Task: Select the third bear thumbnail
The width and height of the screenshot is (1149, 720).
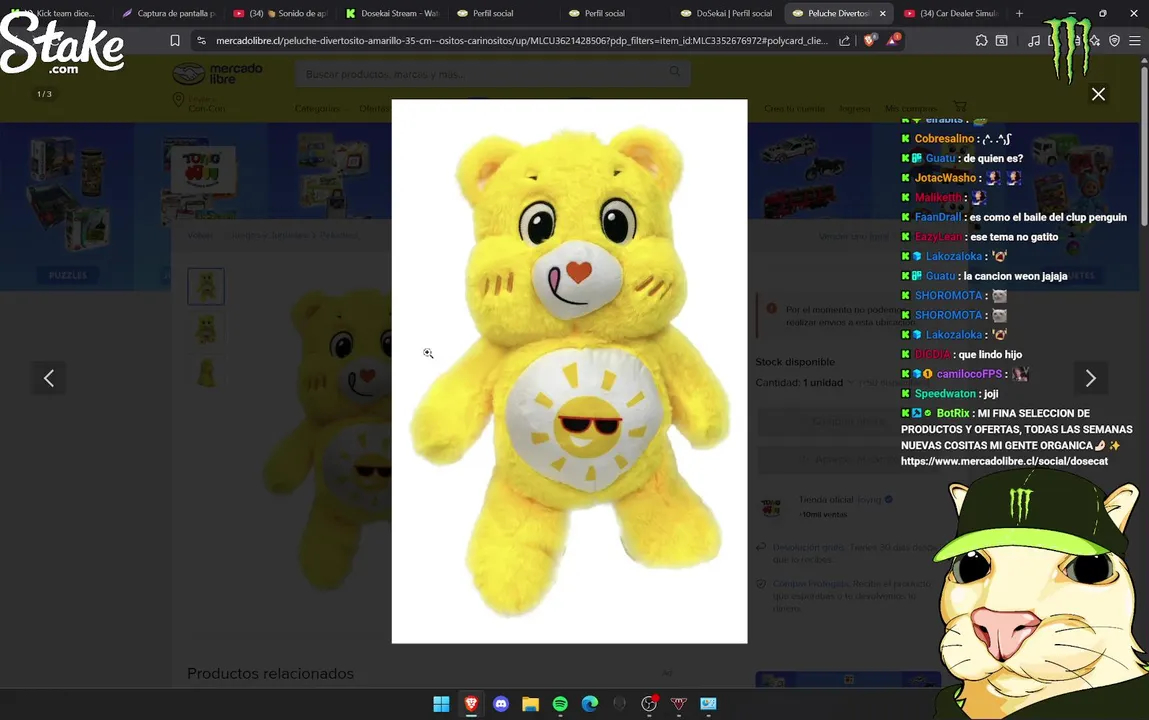Action: 206,373
